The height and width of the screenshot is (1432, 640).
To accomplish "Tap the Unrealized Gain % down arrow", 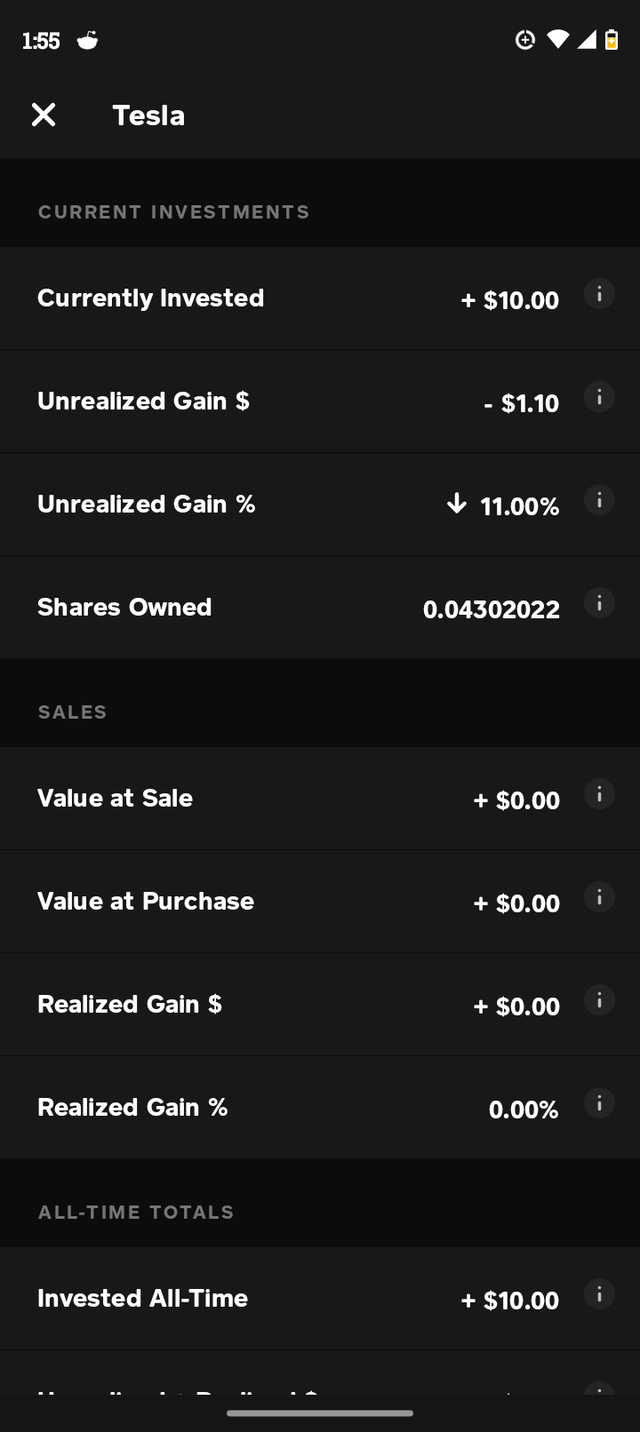I will pyautogui.click(x=457, y=504).
